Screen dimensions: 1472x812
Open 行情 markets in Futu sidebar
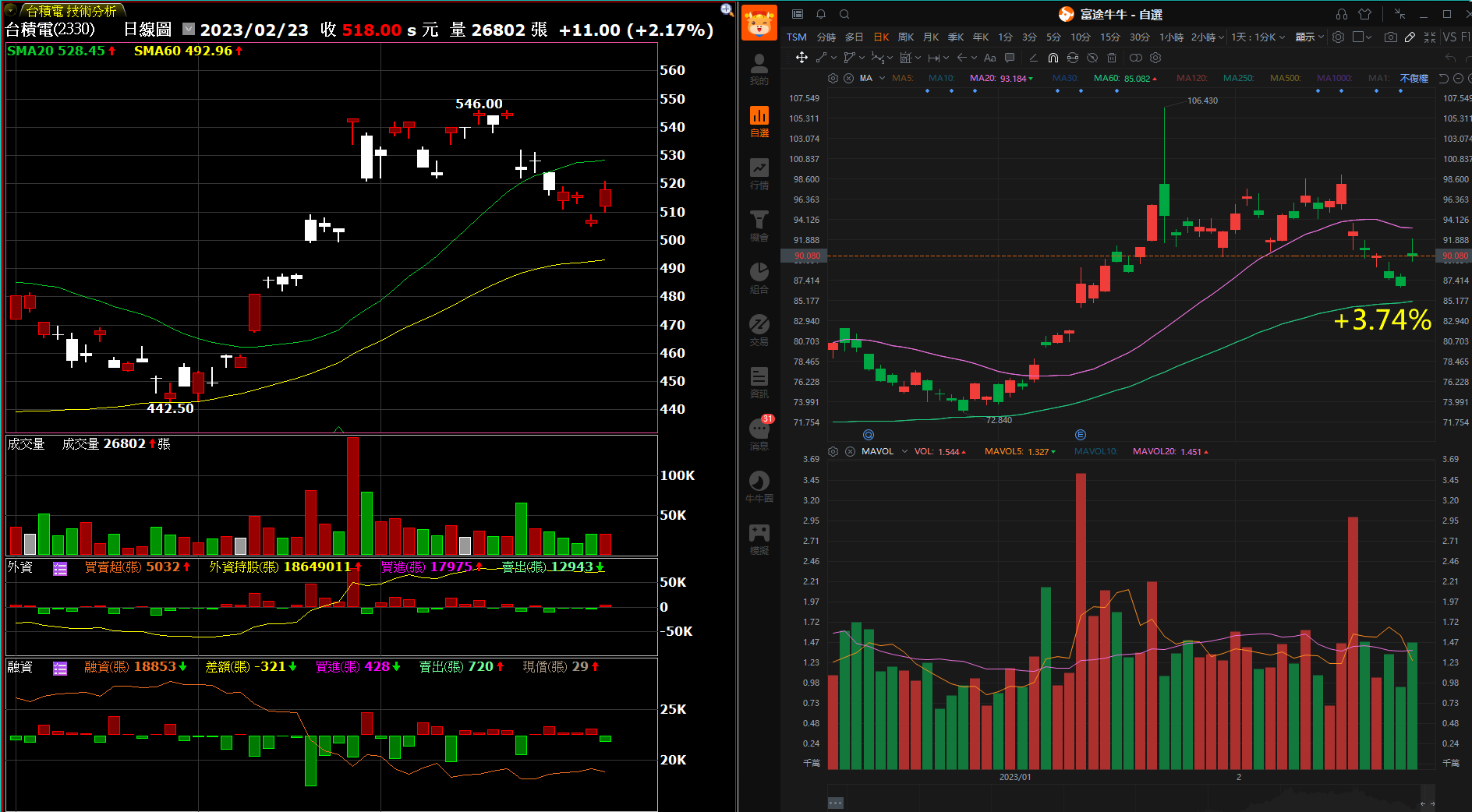pos(759,173)
